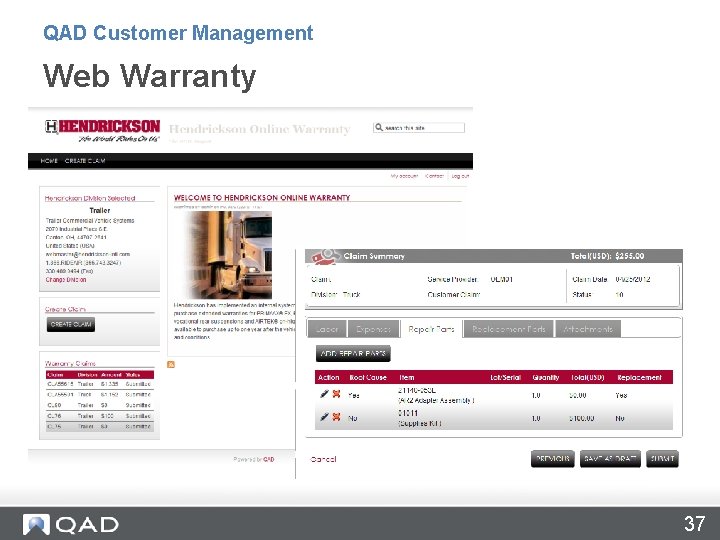Click the ADD REPAIR PARTS button

pyautogui.click(x=353, y=354)
